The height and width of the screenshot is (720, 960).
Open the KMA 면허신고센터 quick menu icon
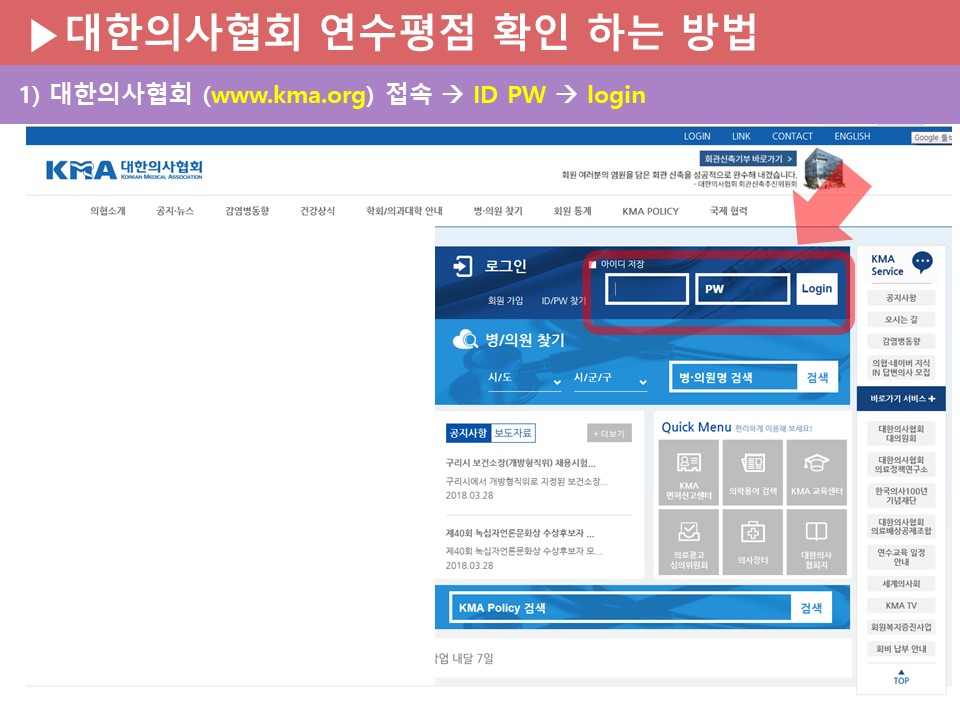[x=689, y=473]
